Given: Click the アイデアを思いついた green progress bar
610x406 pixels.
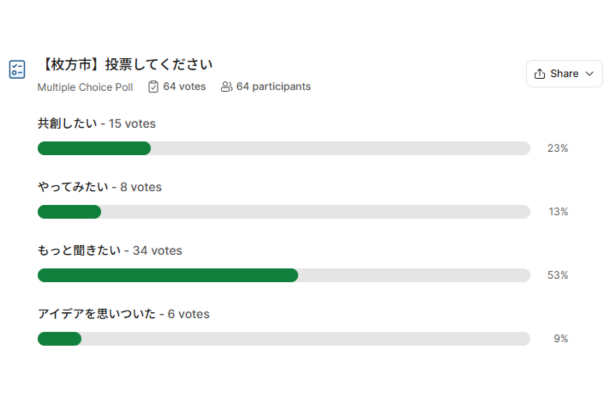Looking at the screenshot, I should pyautogui.click(x=60, y=339).
